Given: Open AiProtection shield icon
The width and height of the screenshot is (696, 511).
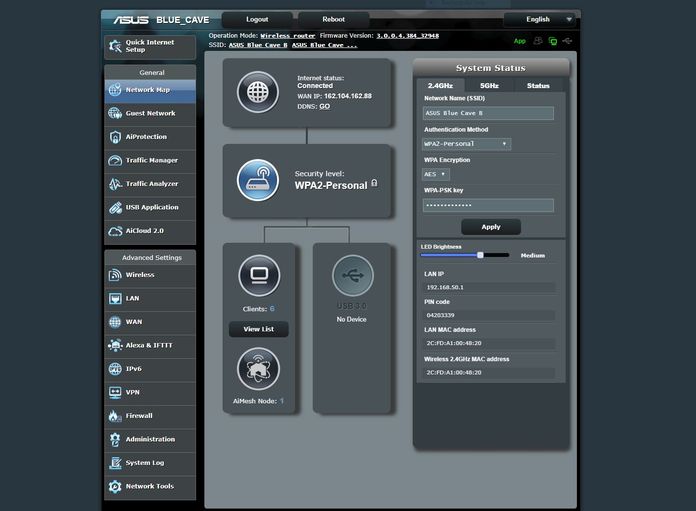Looking at the screenshot, I should [115, 137].
